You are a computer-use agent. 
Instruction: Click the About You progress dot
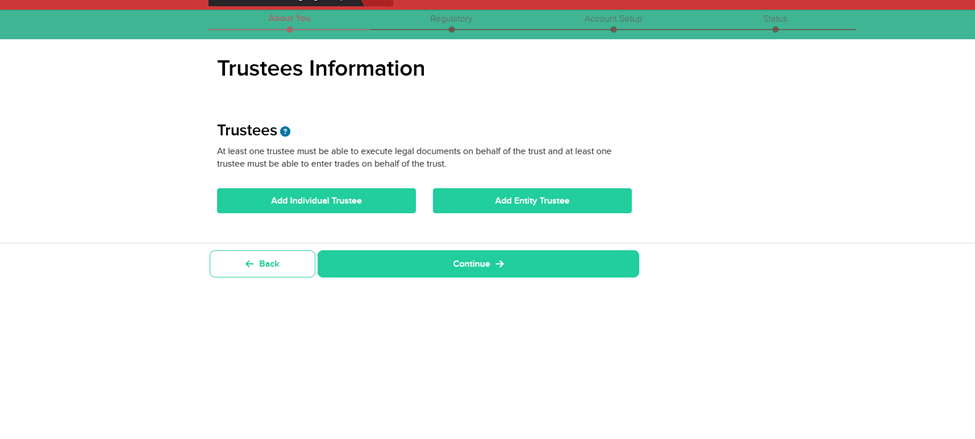(290, 29)
